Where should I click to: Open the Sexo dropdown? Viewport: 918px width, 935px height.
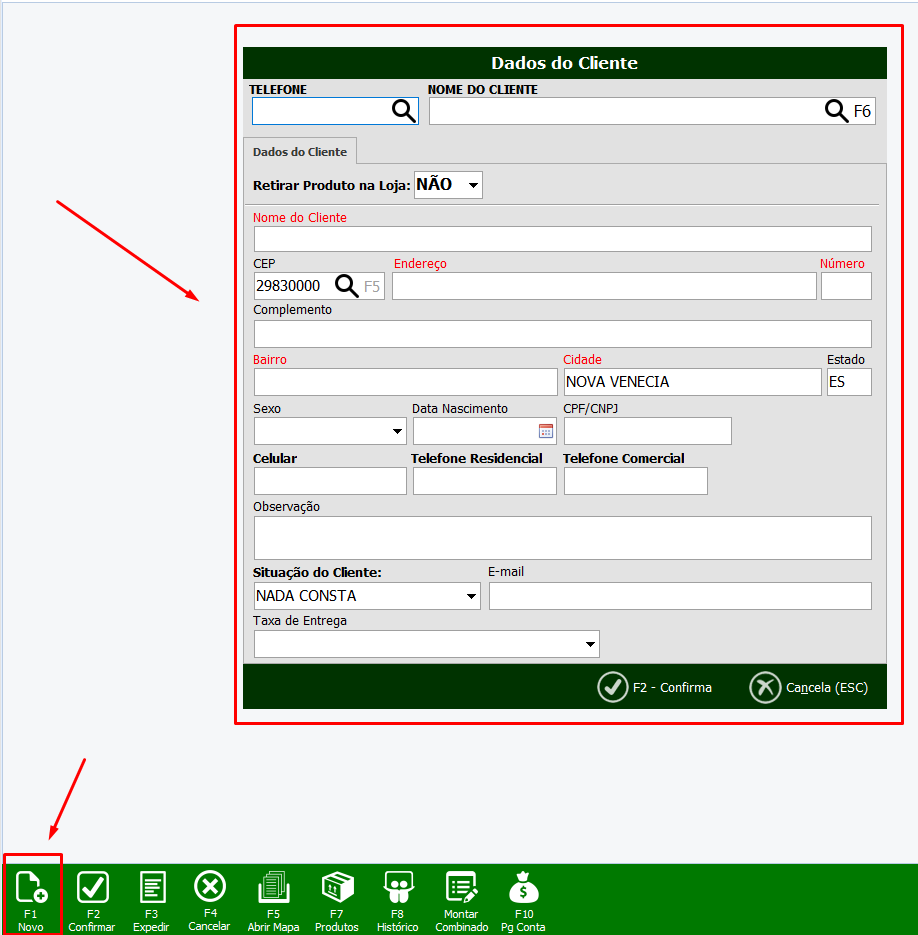click(396, 432)
